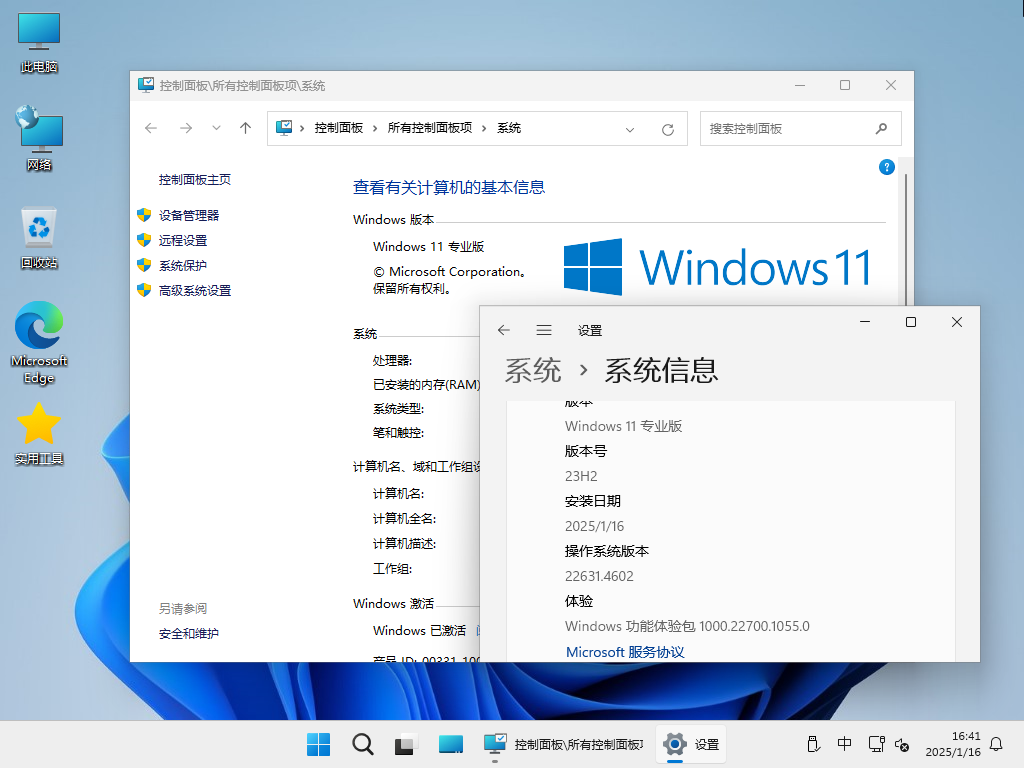Image resolution: width=1024 pixels, height=768 pixels.
Task: Click the Control Panel vertical scrollbar
Action: click(x=906, y=239)
